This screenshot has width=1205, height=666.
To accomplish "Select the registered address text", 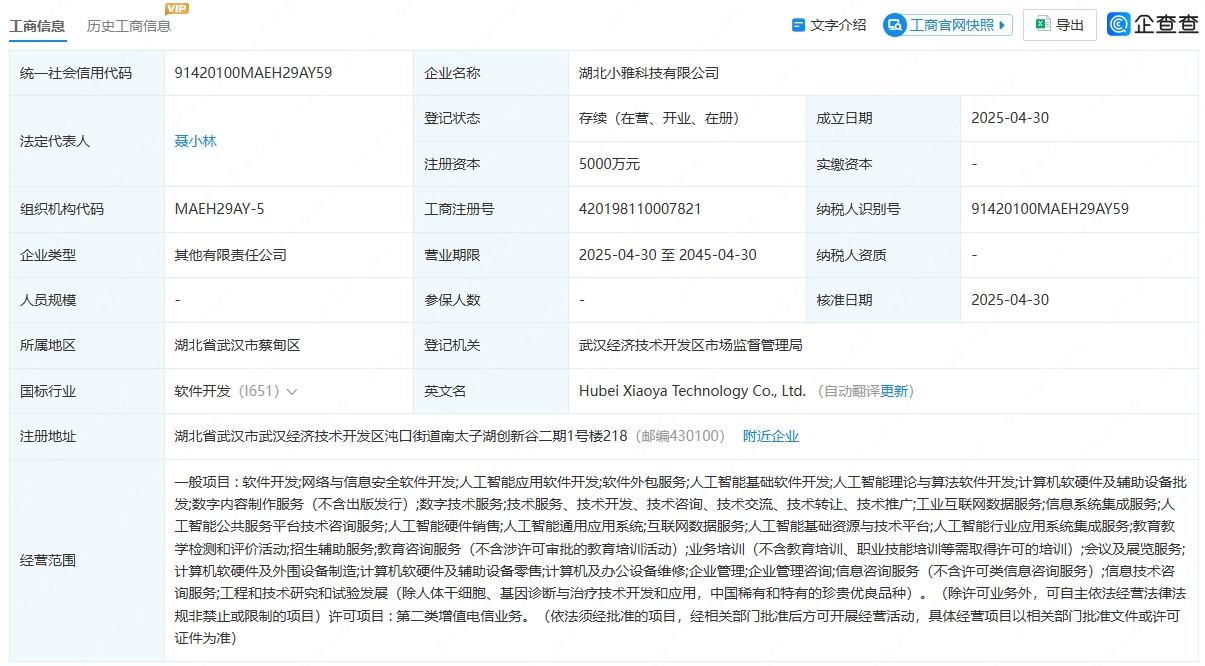I will pos(401,436).
